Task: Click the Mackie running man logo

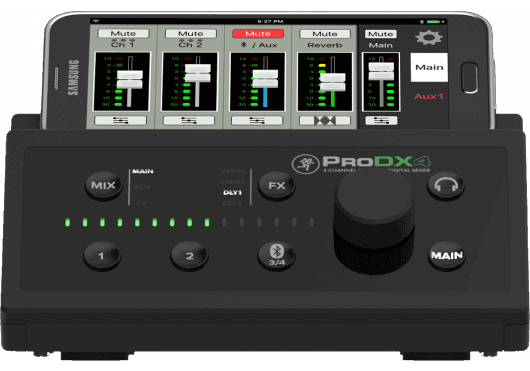Action: click(x=305, y=164)
